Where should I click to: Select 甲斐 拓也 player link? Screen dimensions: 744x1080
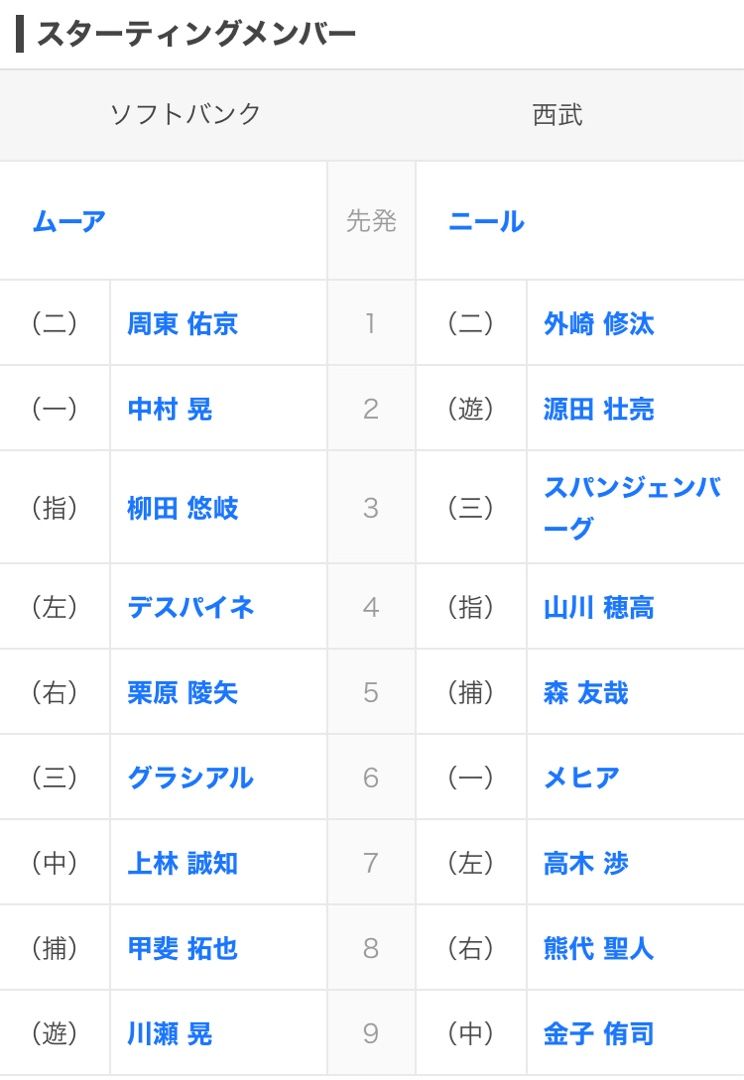[183, 948]
